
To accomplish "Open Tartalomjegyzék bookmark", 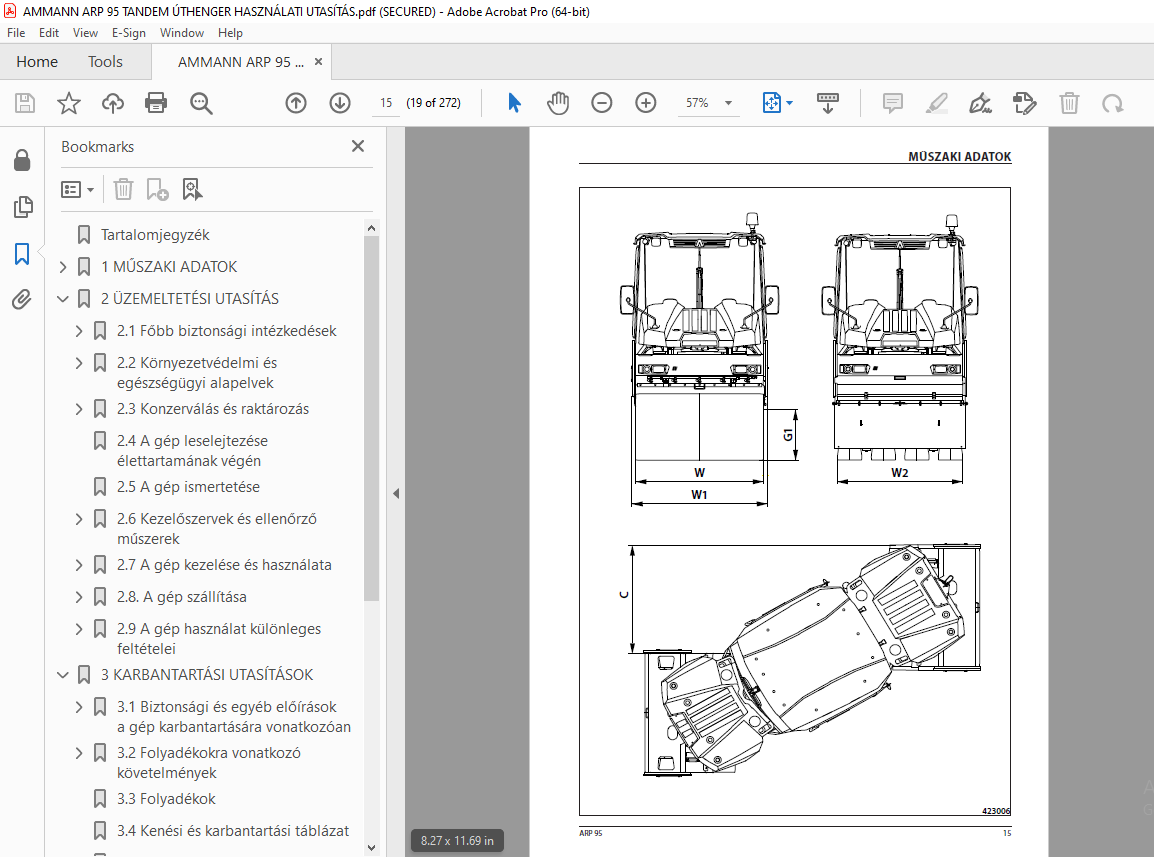I will pos(155,235).
